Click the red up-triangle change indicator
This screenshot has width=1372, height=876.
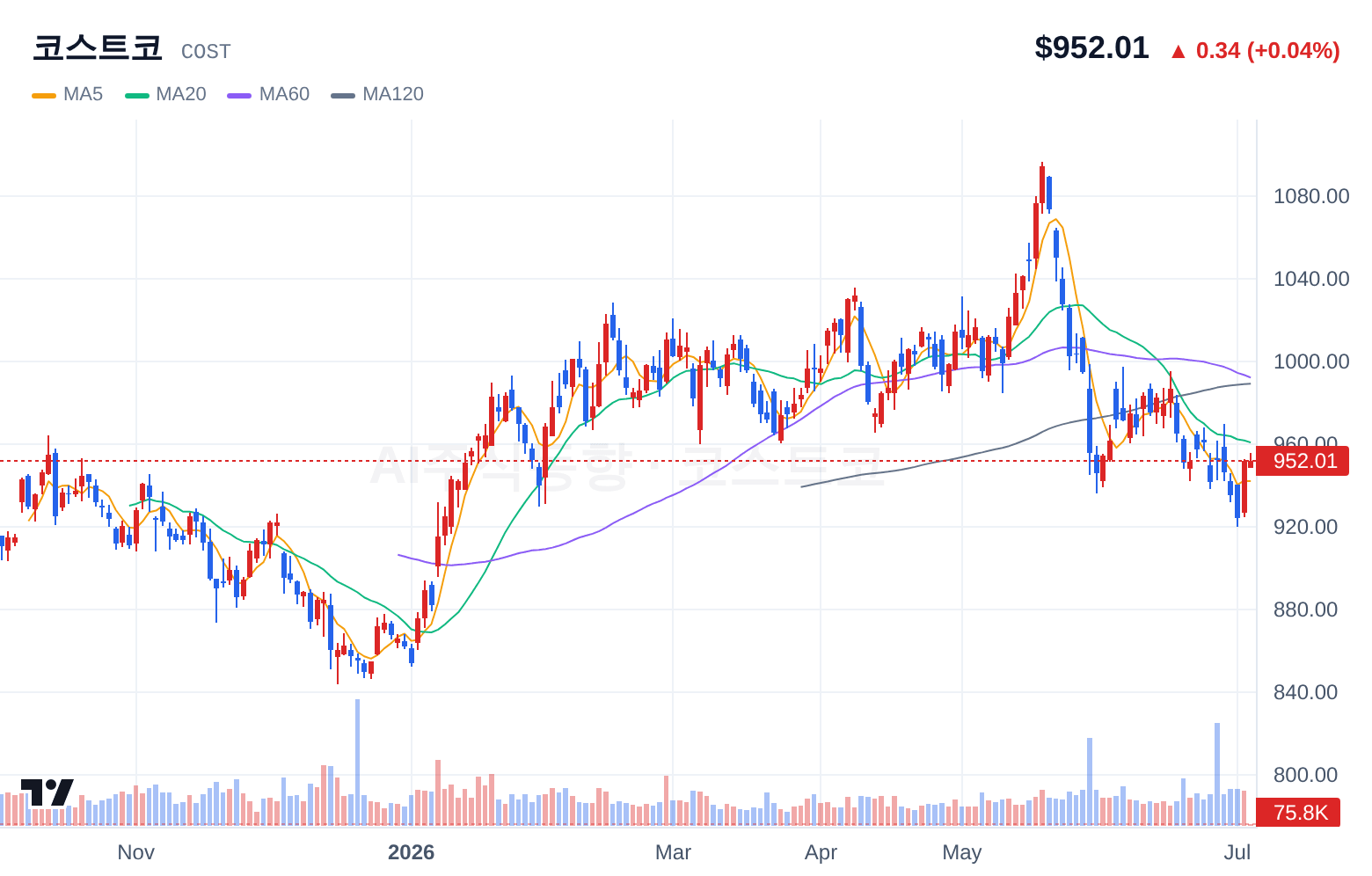pyautogui.click(x=1178, y=52)
